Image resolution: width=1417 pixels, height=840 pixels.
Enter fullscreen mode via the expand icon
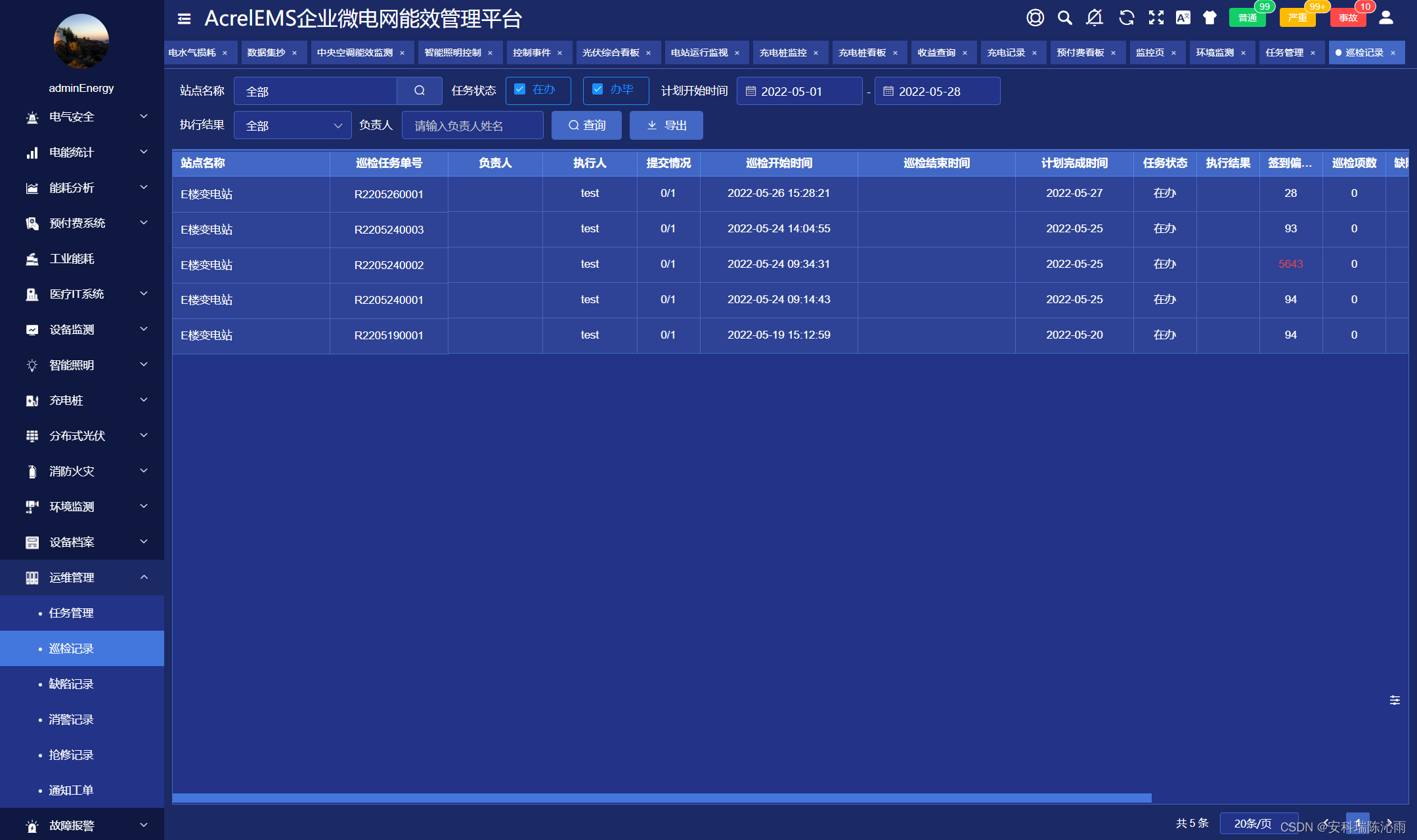(1156, 18)
